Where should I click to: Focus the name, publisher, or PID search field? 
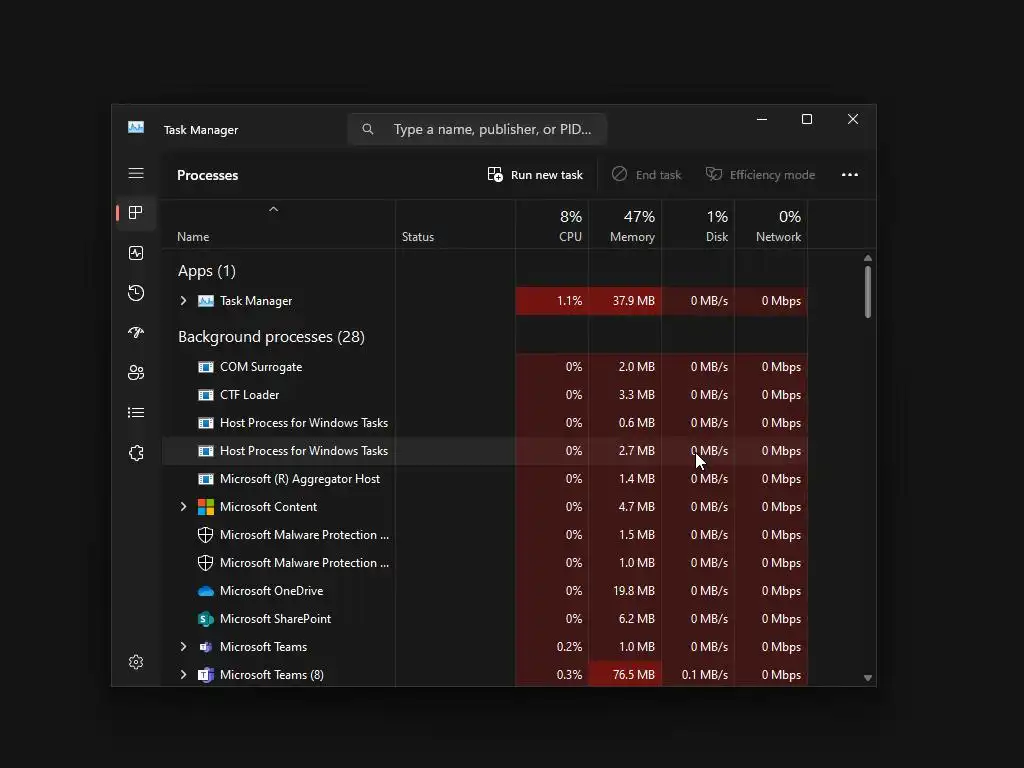477,129
